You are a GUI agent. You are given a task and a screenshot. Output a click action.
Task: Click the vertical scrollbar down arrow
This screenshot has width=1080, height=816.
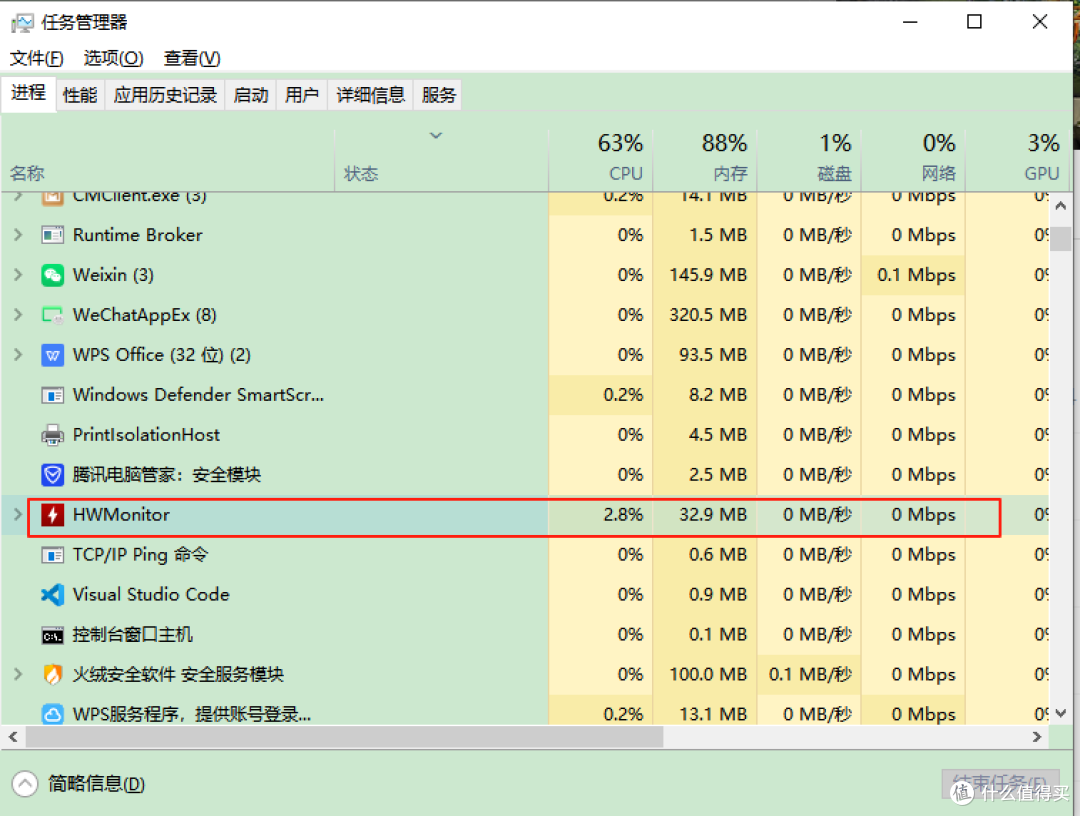tap(1061, 713)
